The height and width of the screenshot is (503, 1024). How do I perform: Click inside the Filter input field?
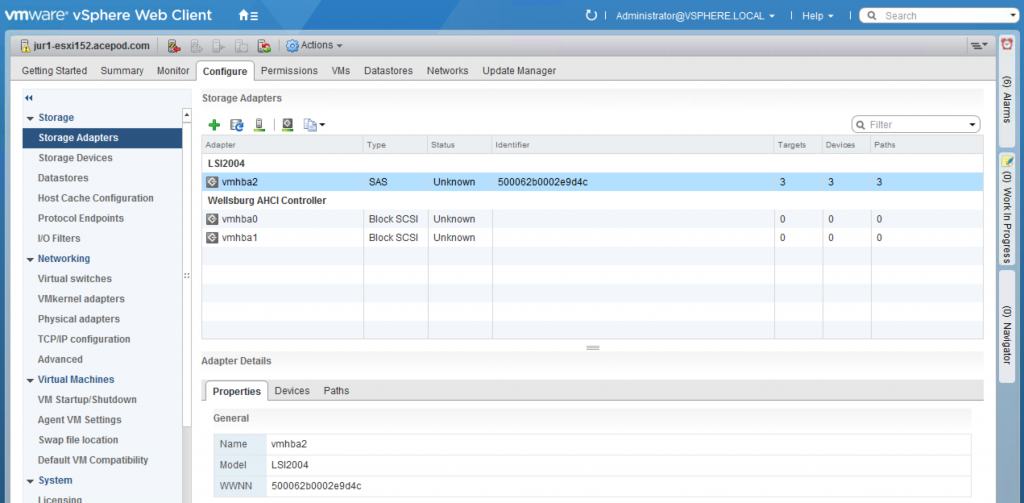[x=916, y=125]
